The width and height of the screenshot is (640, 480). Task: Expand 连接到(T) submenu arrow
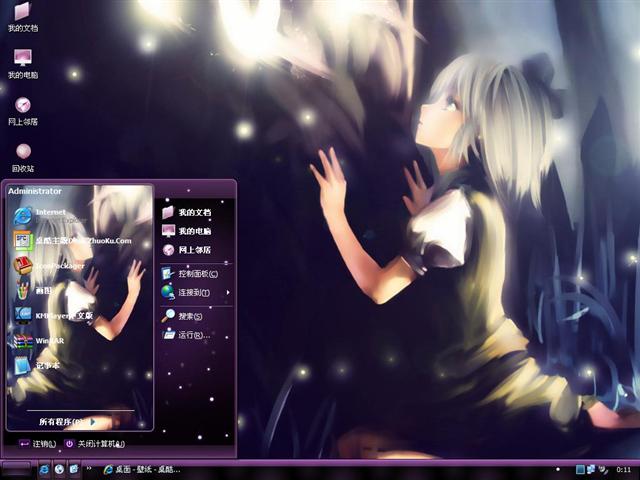click(x=228, y=292)
